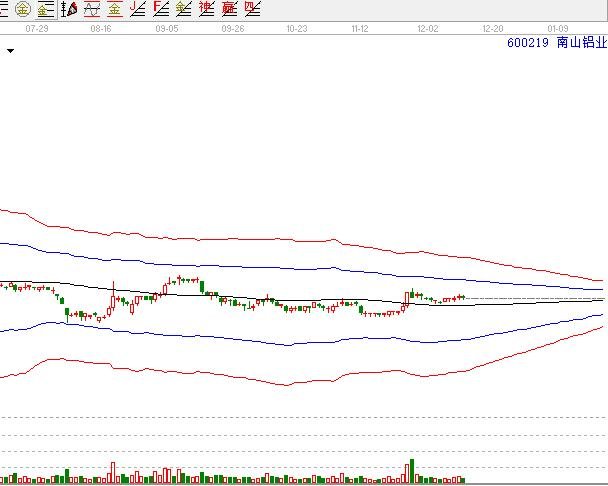Click the 赢 fan-lines toolbar icon
Image resolution: width=608 pixels, height=486 pixels.
(230, 9)
